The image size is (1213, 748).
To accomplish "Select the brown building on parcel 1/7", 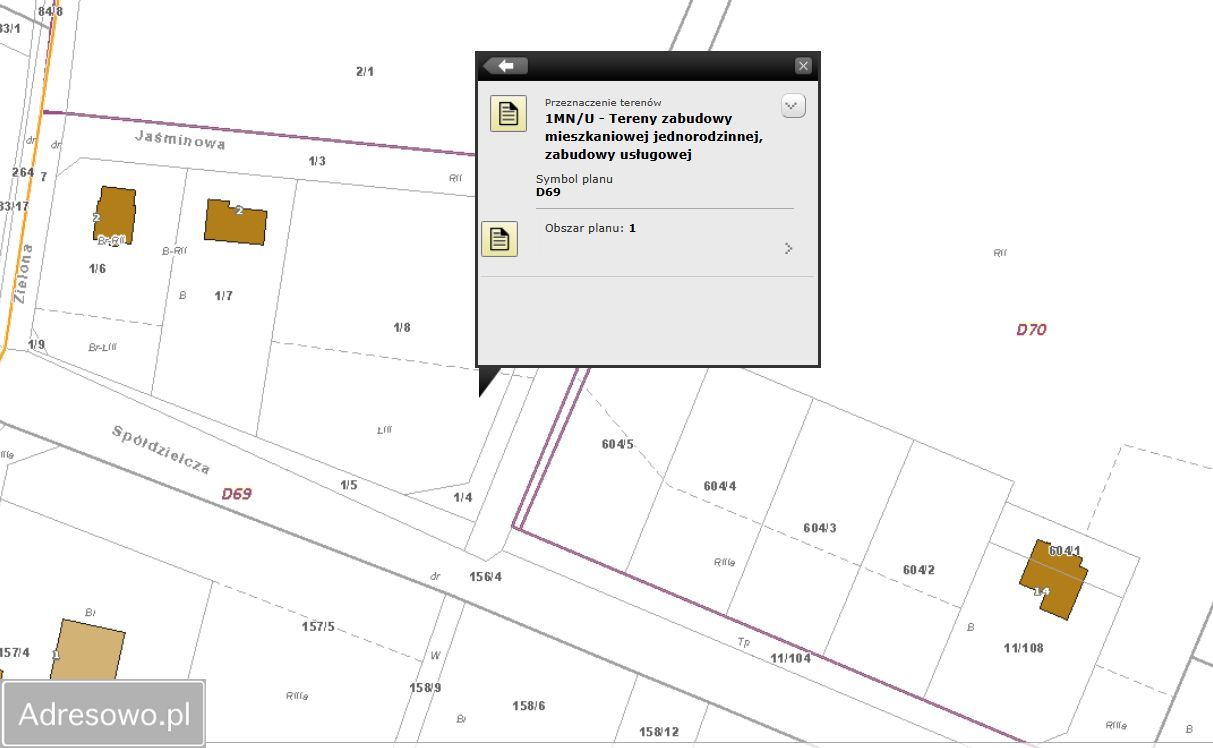I will coord(236,222).
